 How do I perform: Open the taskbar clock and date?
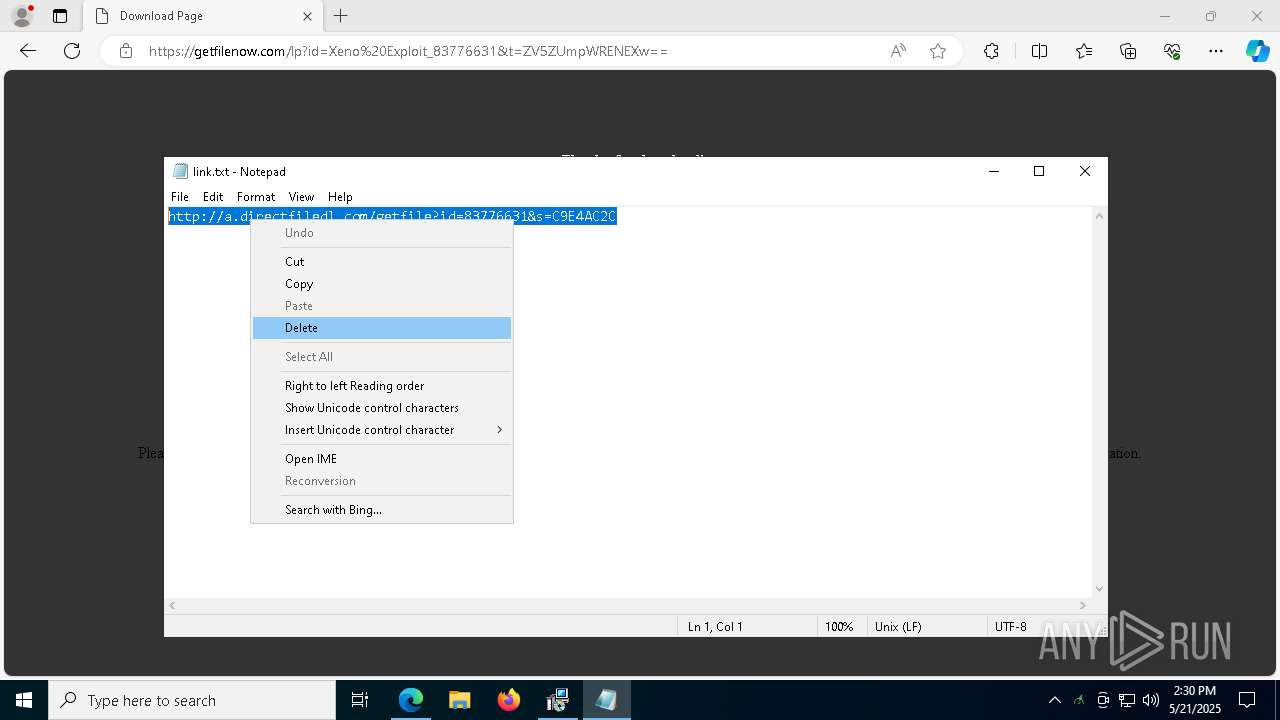tap(1194, 700)
